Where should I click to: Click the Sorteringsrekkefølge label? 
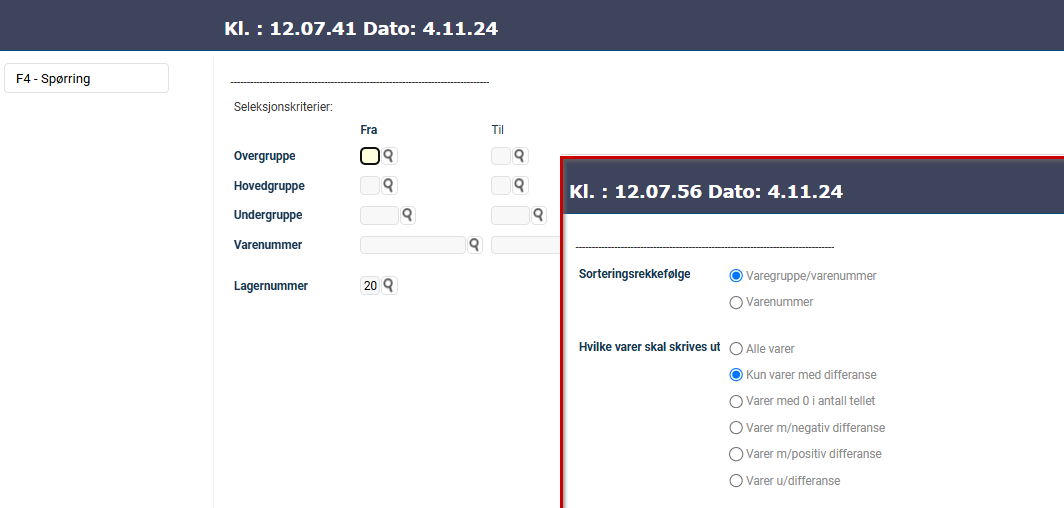634,275
